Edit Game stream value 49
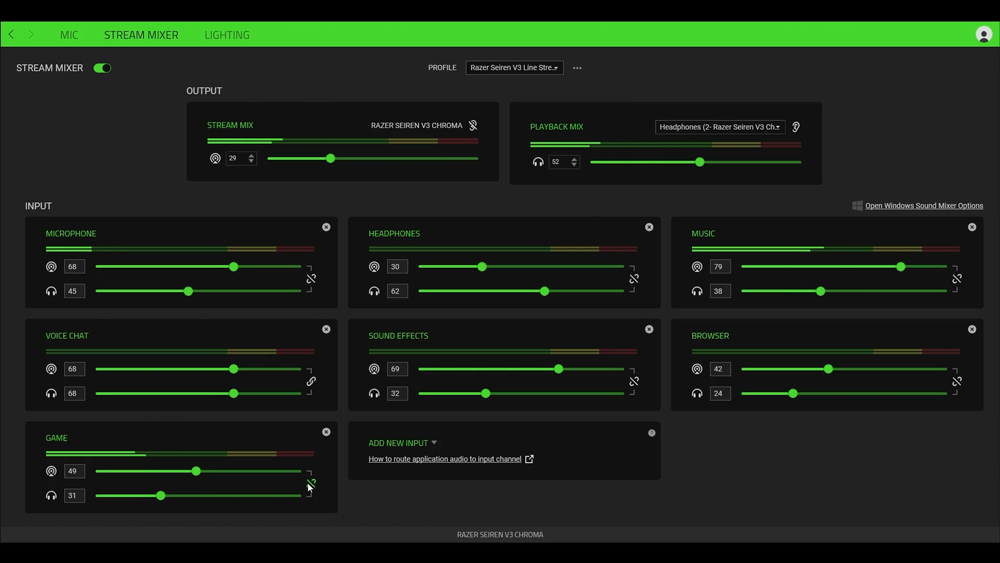Image resolution: width=1000 pixels, height=563 pixels. click(74, 471)
